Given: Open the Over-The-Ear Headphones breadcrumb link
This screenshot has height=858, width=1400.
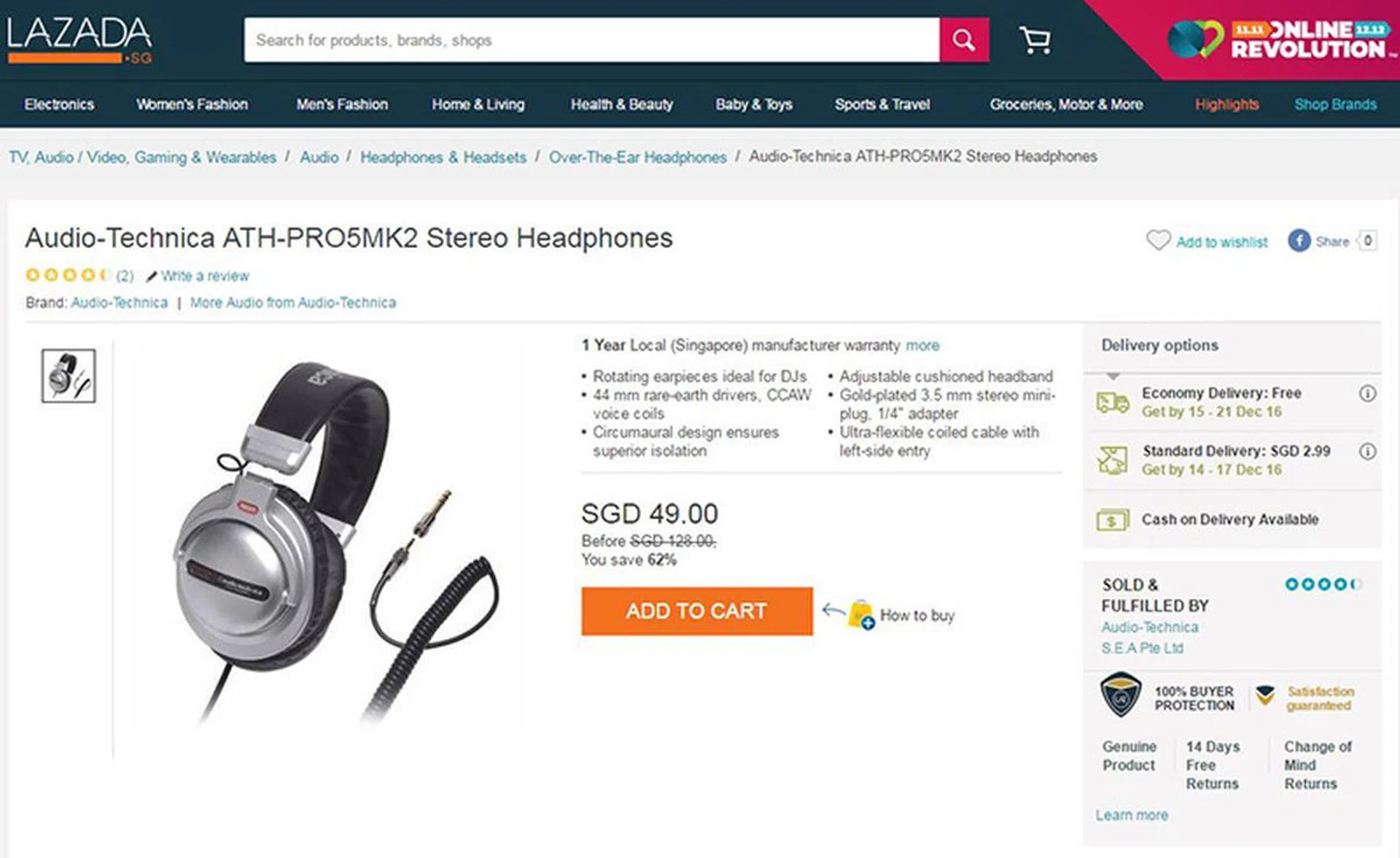Looking at the screenshot, I should (637, 157).
